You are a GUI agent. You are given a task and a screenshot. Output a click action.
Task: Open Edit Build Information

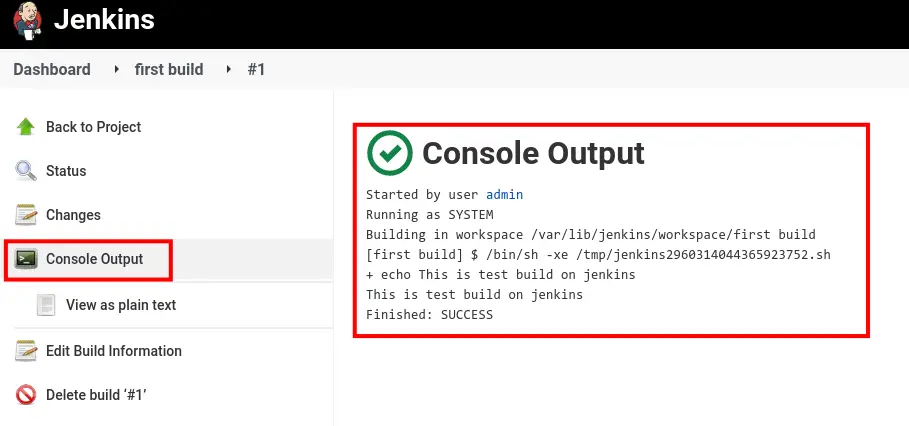114,351
